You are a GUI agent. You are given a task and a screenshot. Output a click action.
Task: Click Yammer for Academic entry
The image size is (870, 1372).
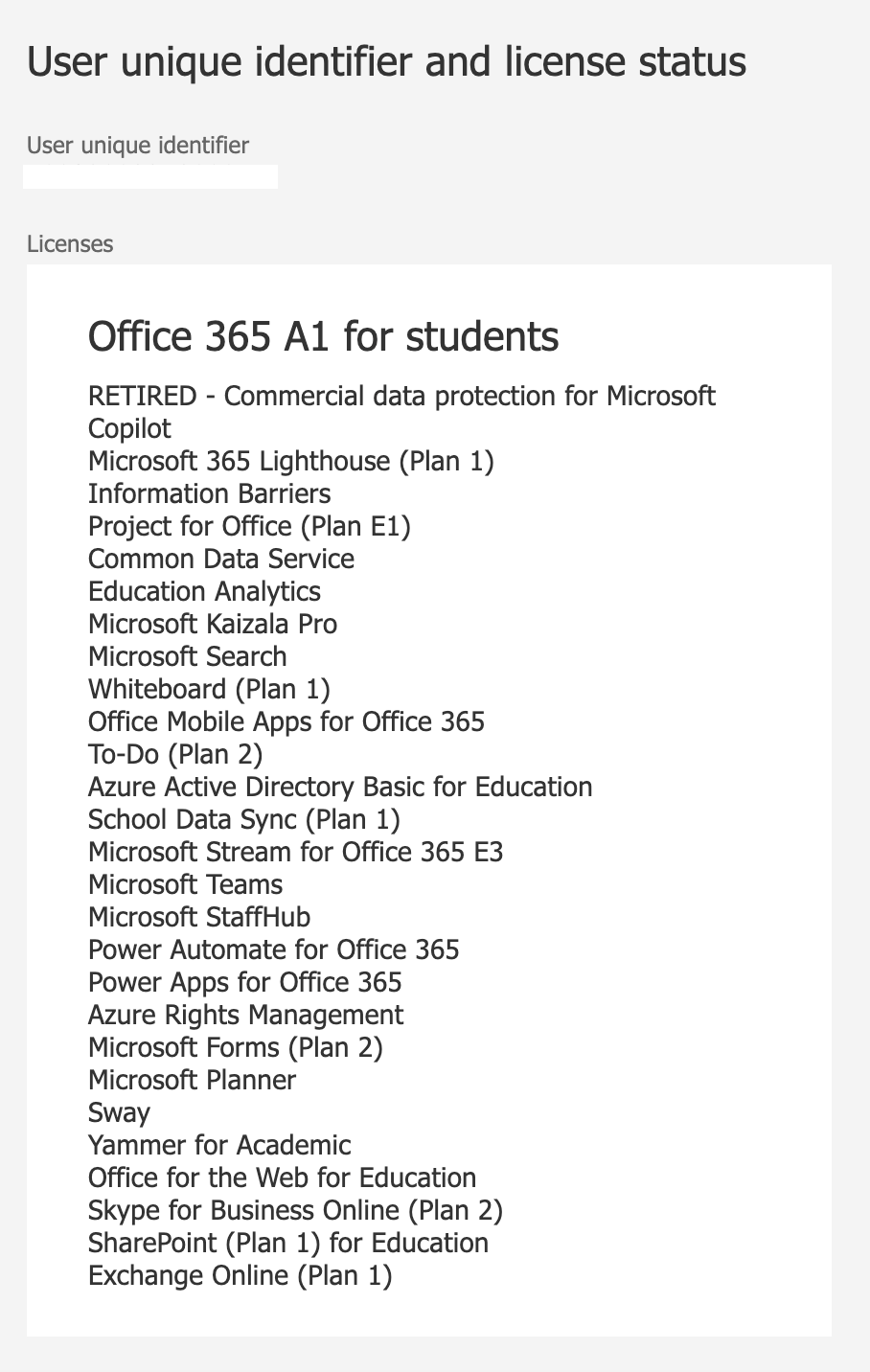[219, 1146]
